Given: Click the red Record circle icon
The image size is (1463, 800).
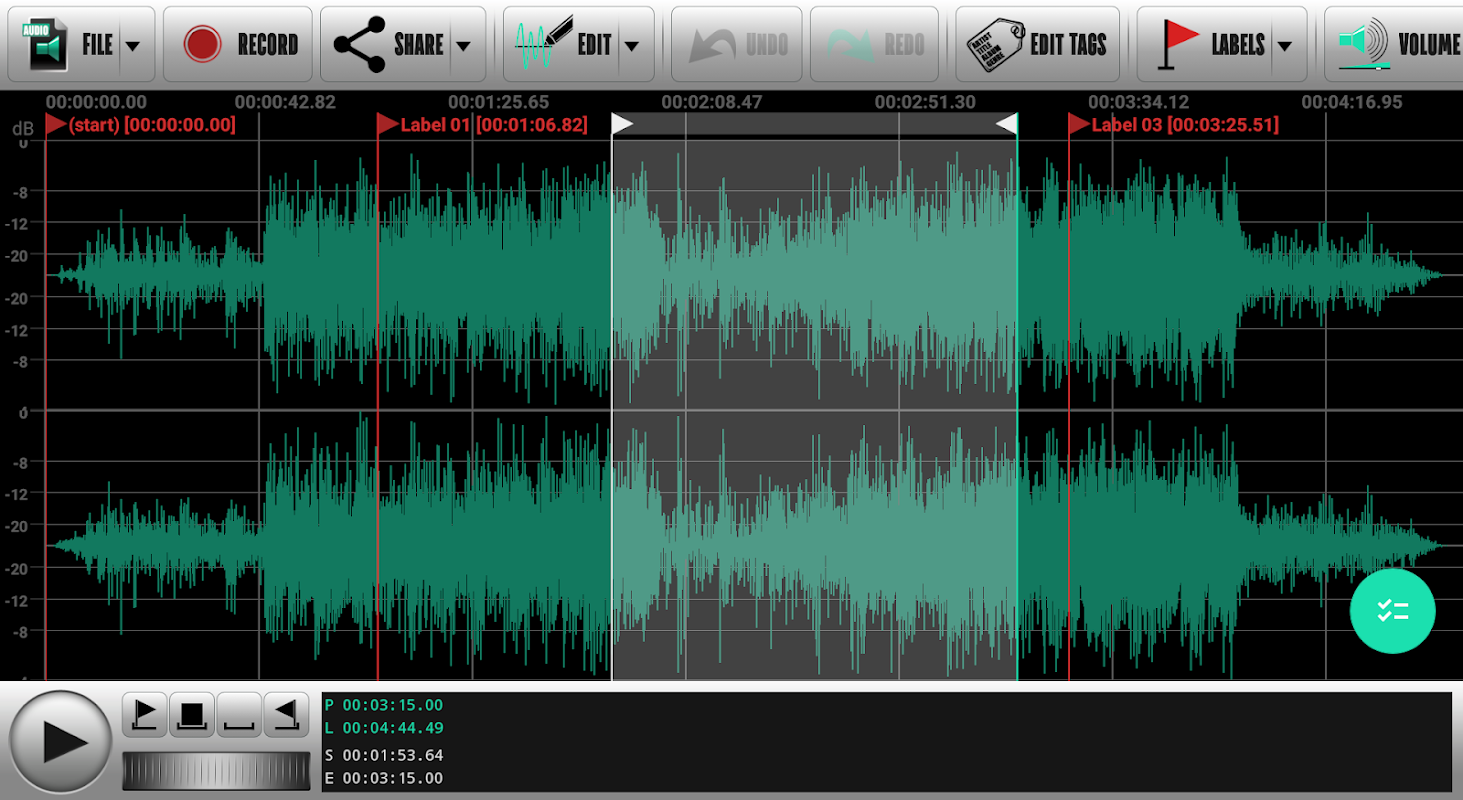Looking at the screenshot, I should [x=202, y=45].
